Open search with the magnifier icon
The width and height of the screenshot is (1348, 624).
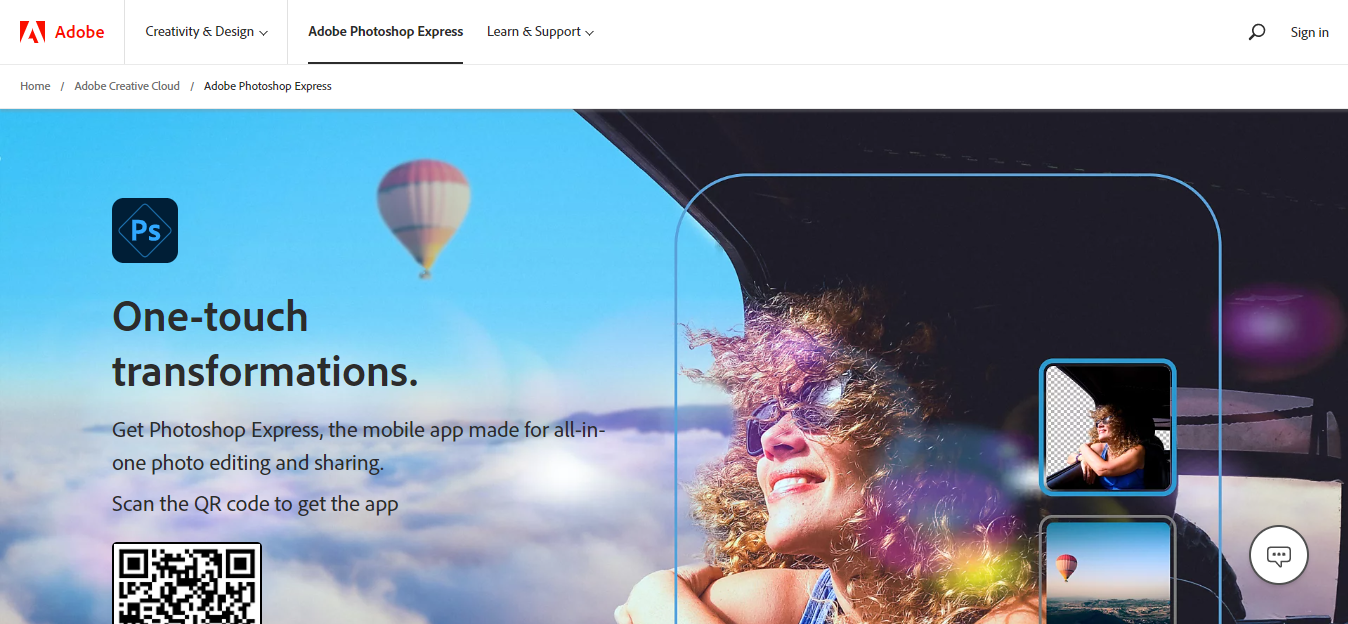coord(1257,32)
